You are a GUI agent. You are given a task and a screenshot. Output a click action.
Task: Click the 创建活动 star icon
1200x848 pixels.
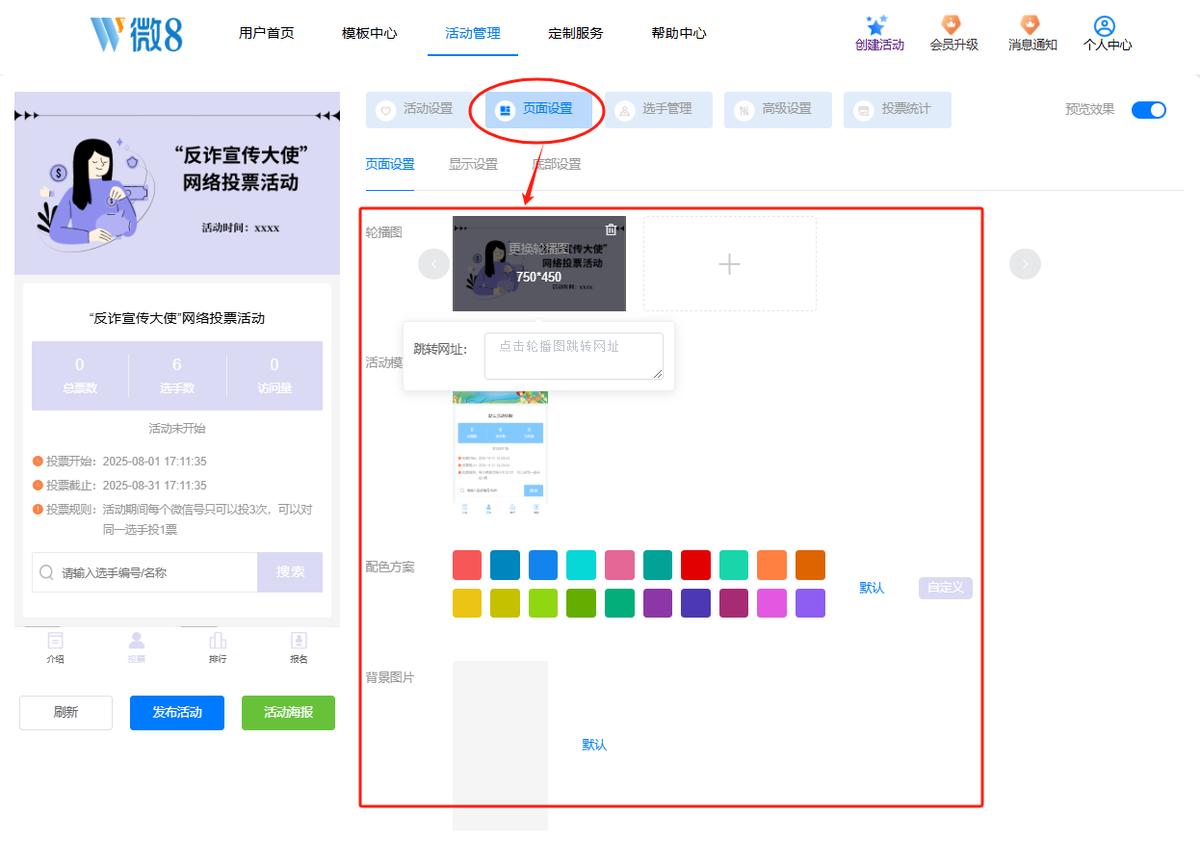tap(877, 25)
